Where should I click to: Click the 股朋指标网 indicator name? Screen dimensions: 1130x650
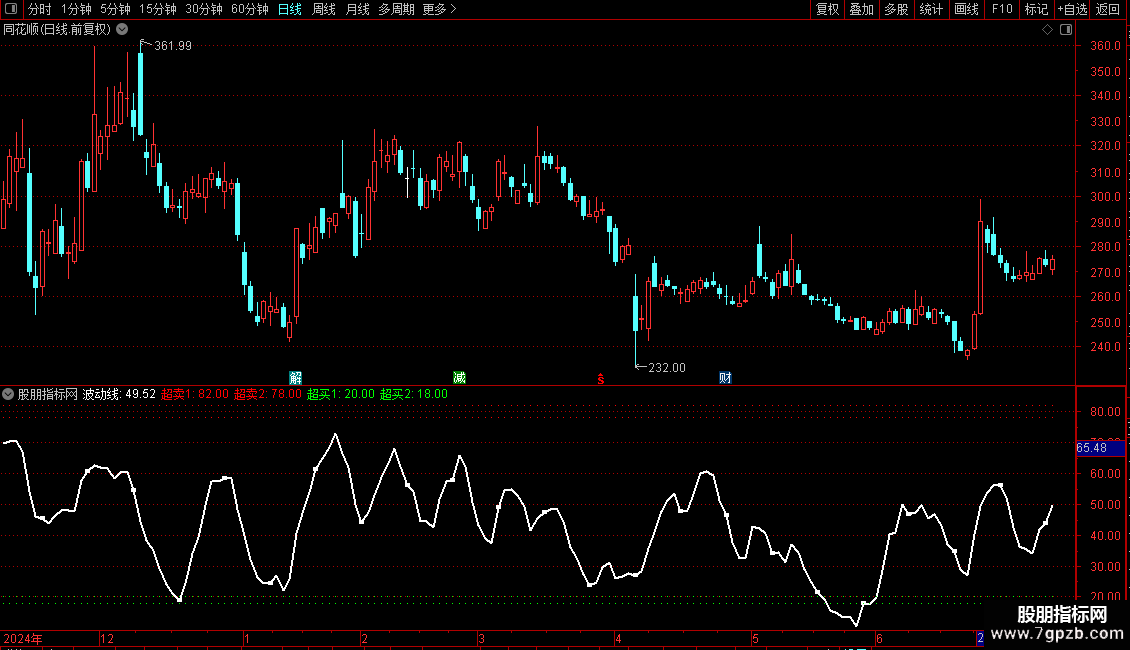click(48, 394)
